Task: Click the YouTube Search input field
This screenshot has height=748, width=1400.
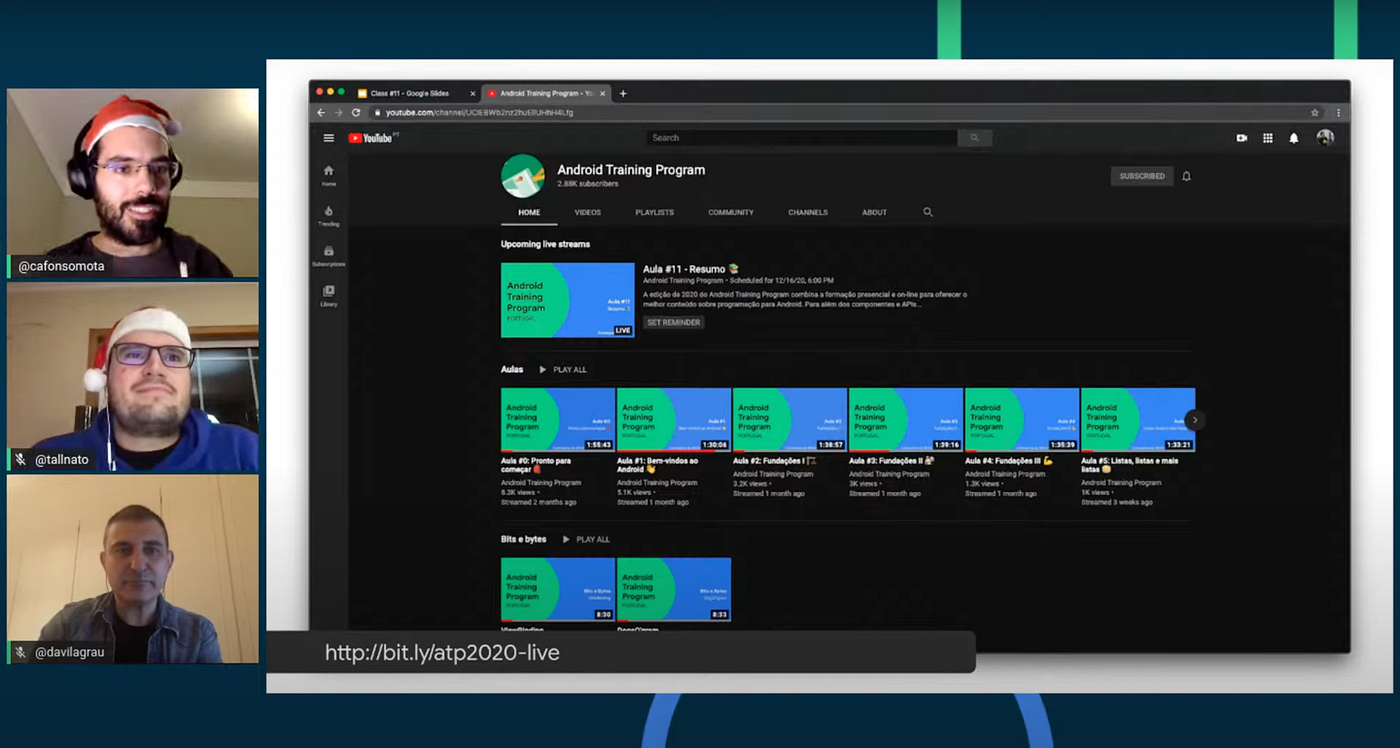Action: 801,138
